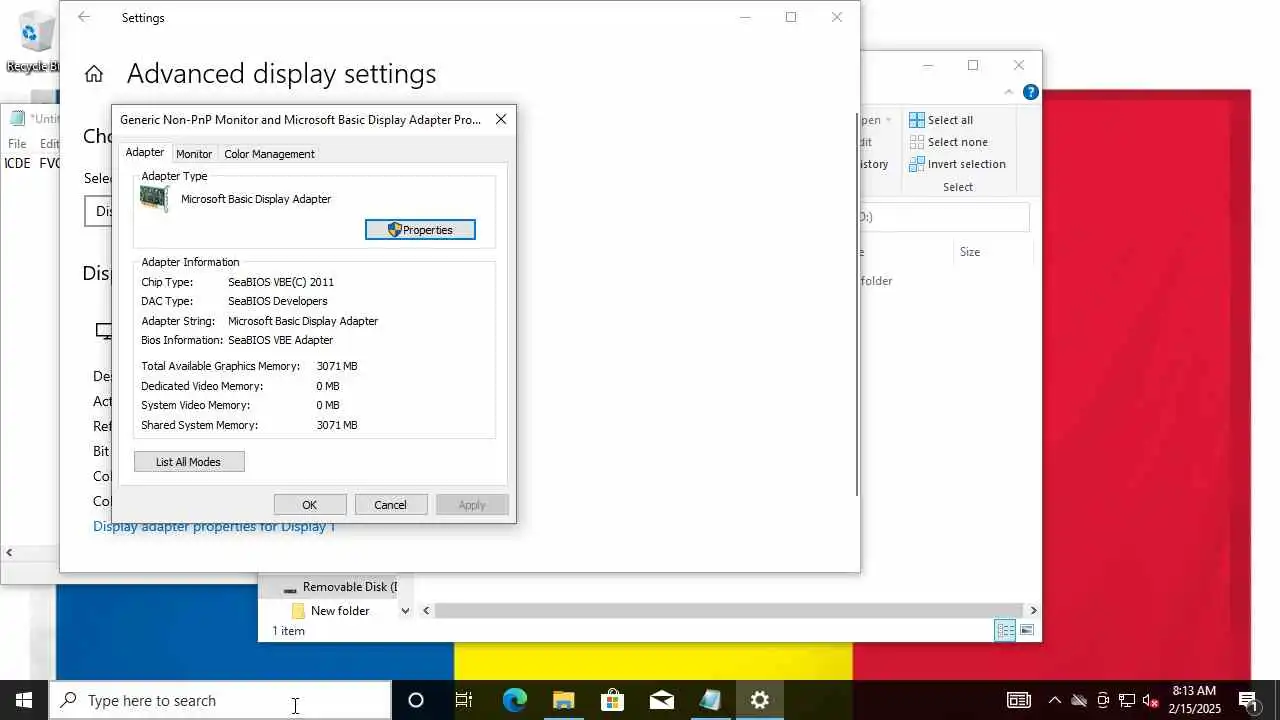
Task: Navigate back in Settings window
Action: (84, 17)
